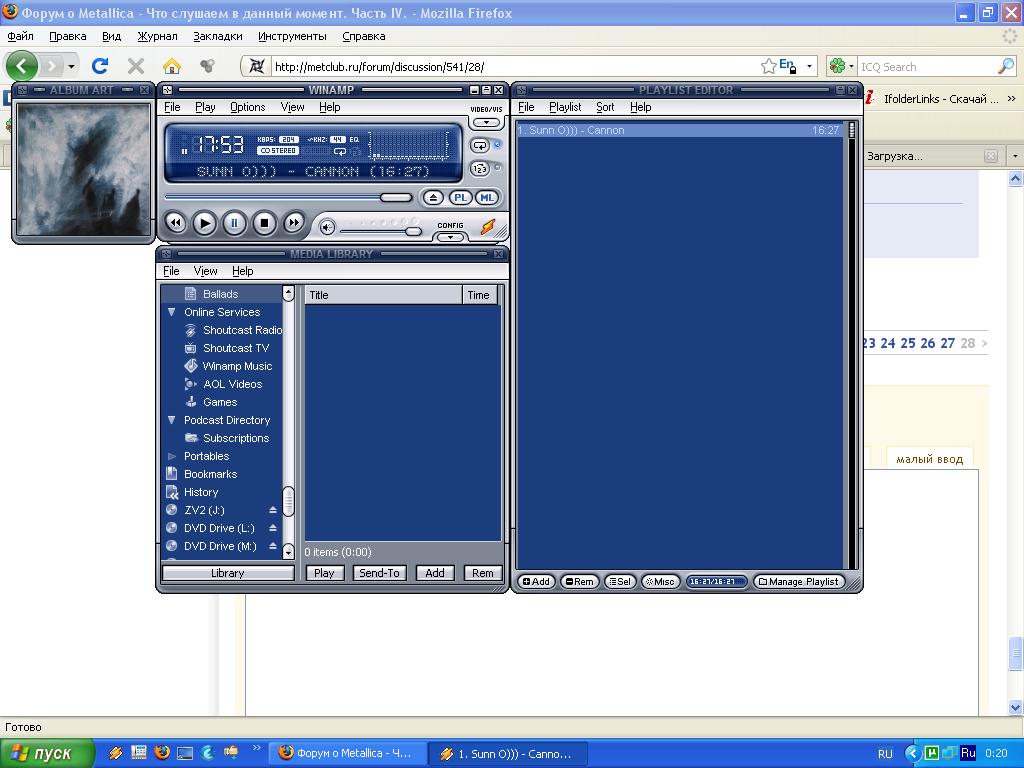Open Sort menu in Playlist Editor
Viewport: 1024px width, 768px height.
click(605, 107)
